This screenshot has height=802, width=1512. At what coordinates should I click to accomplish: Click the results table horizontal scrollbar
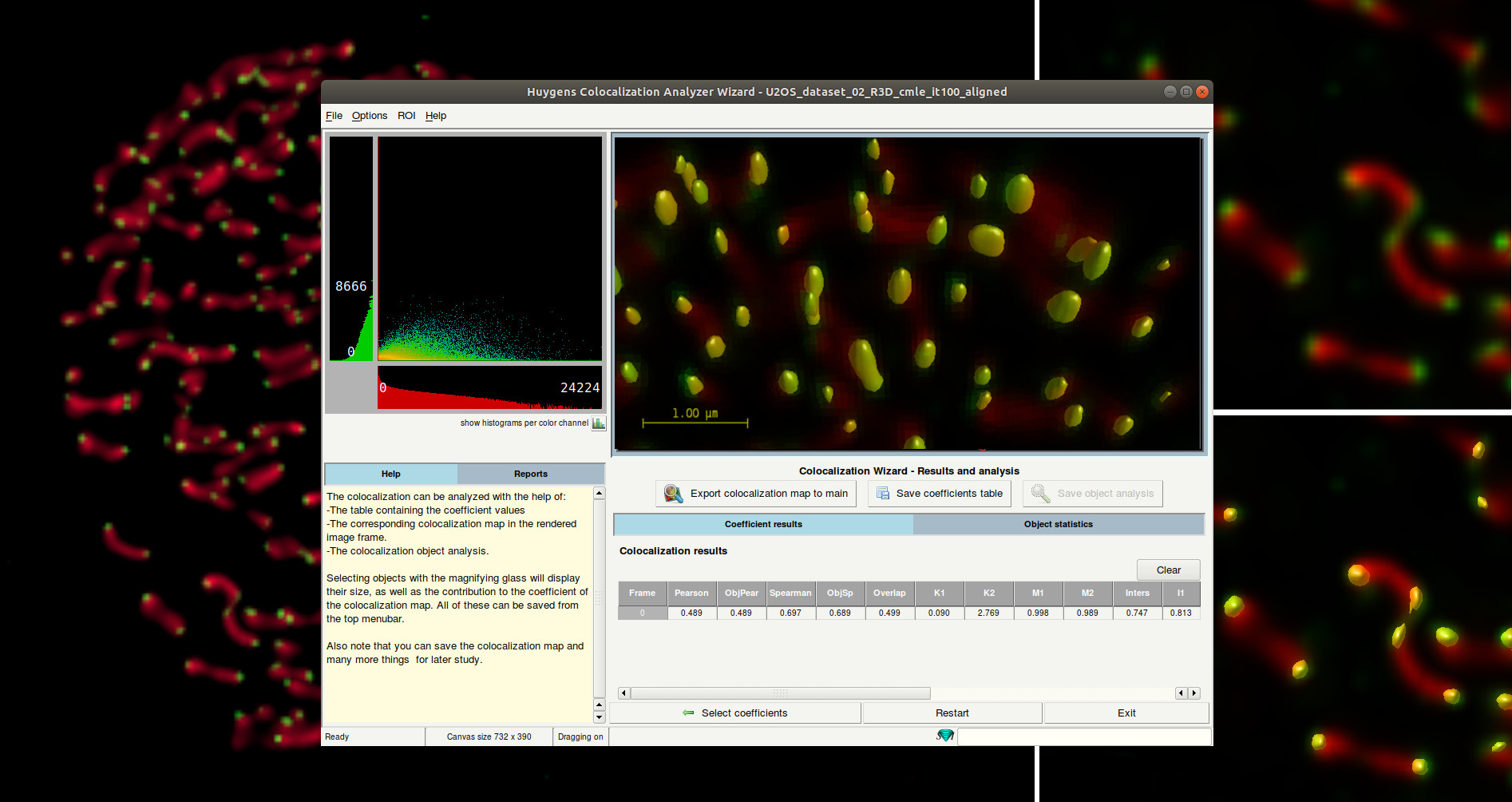pyautogui.click(x=779, y=693)
